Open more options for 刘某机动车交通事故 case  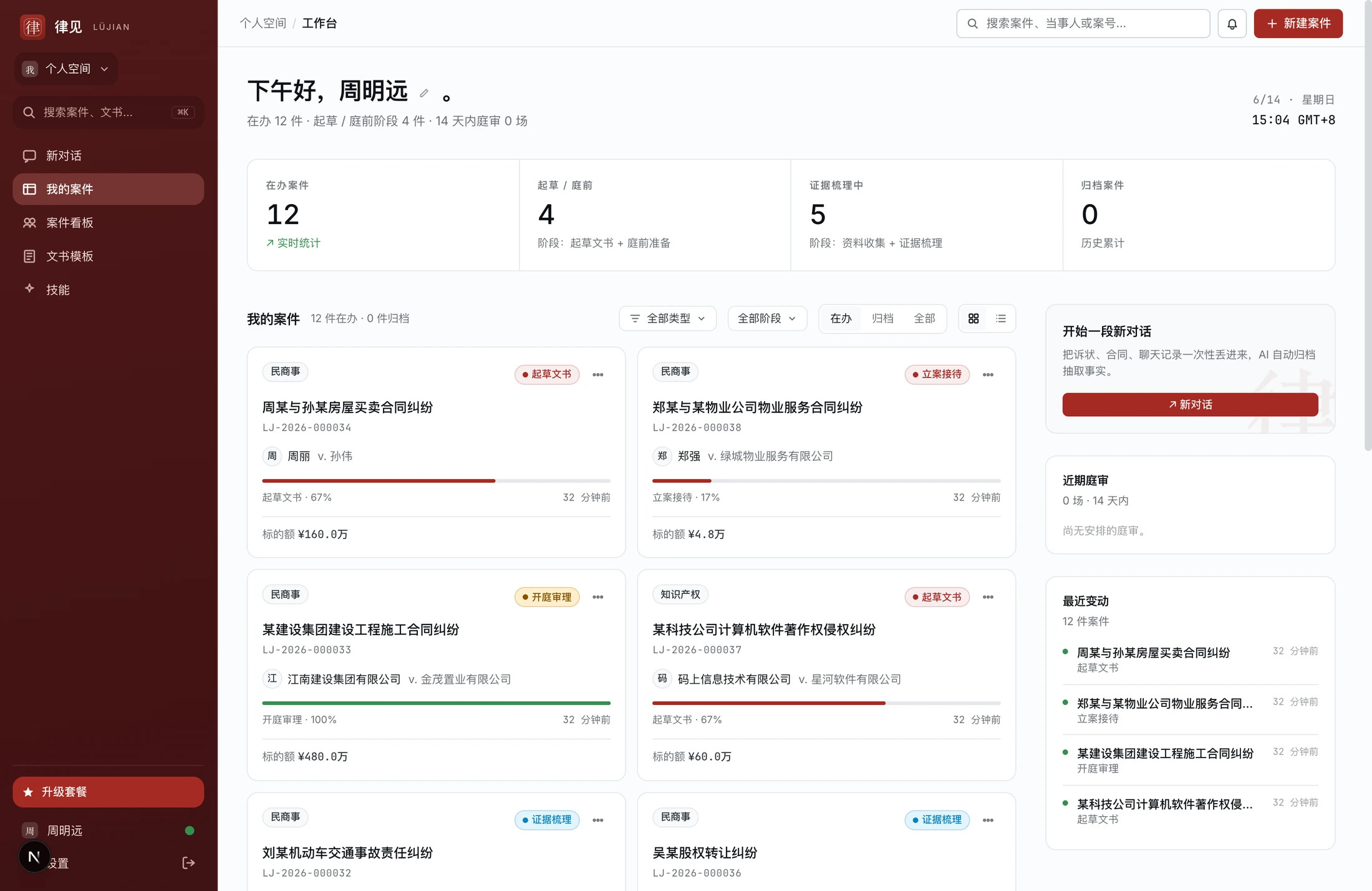click(x=598, y=820)
